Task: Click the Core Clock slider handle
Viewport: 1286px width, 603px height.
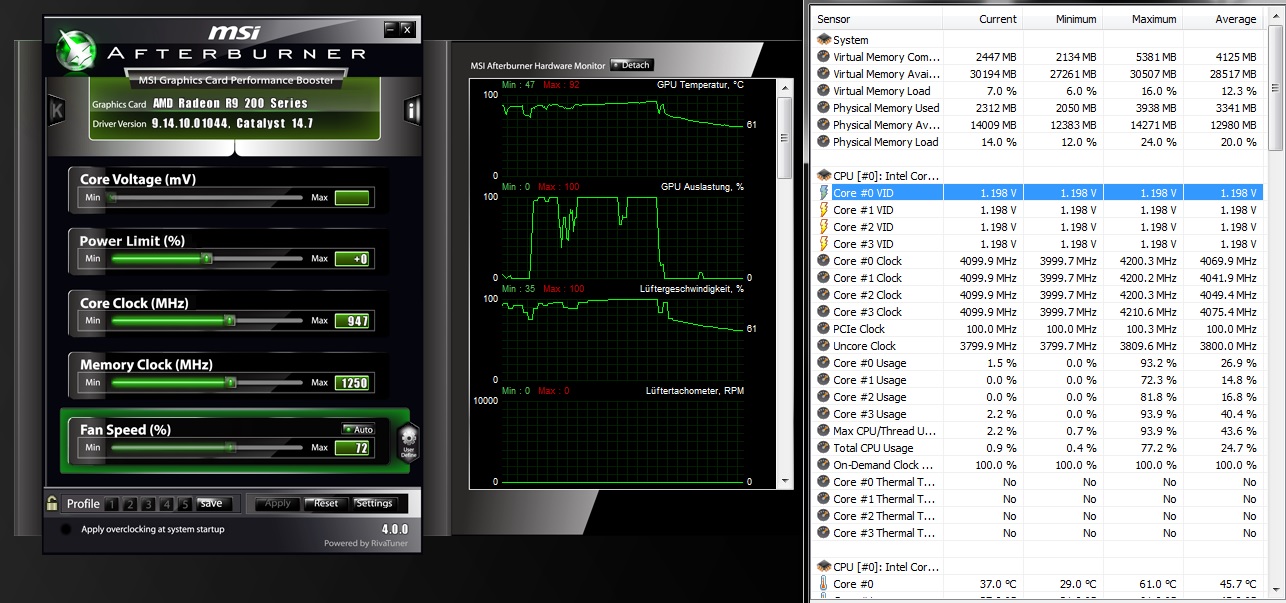Action: pos(229,321)
